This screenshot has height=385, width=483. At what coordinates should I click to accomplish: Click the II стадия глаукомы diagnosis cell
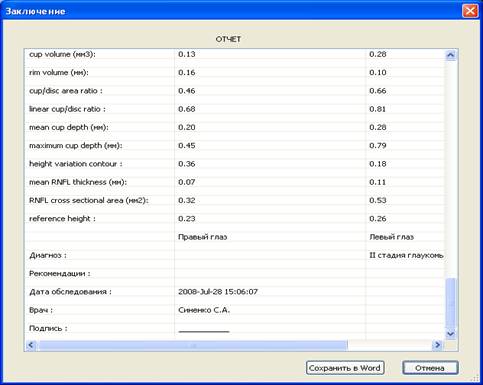point(405,255)
